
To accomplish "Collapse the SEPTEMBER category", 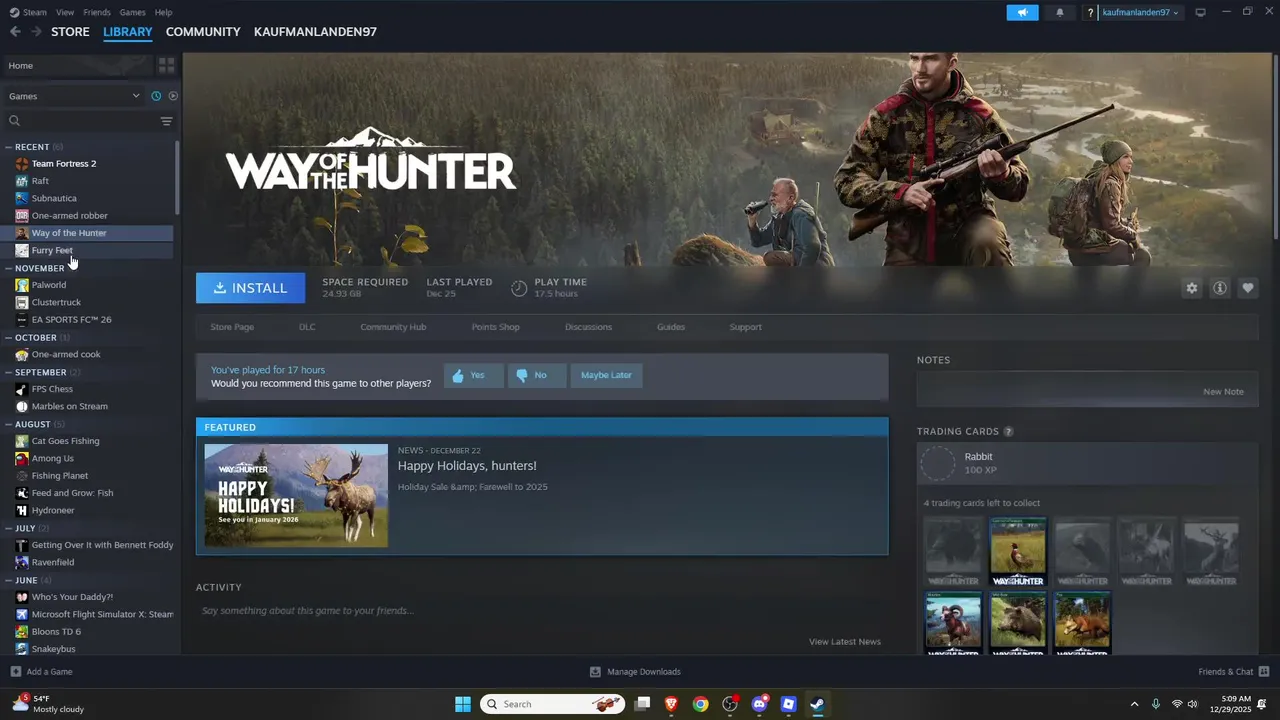I will (x=9, y=372).
